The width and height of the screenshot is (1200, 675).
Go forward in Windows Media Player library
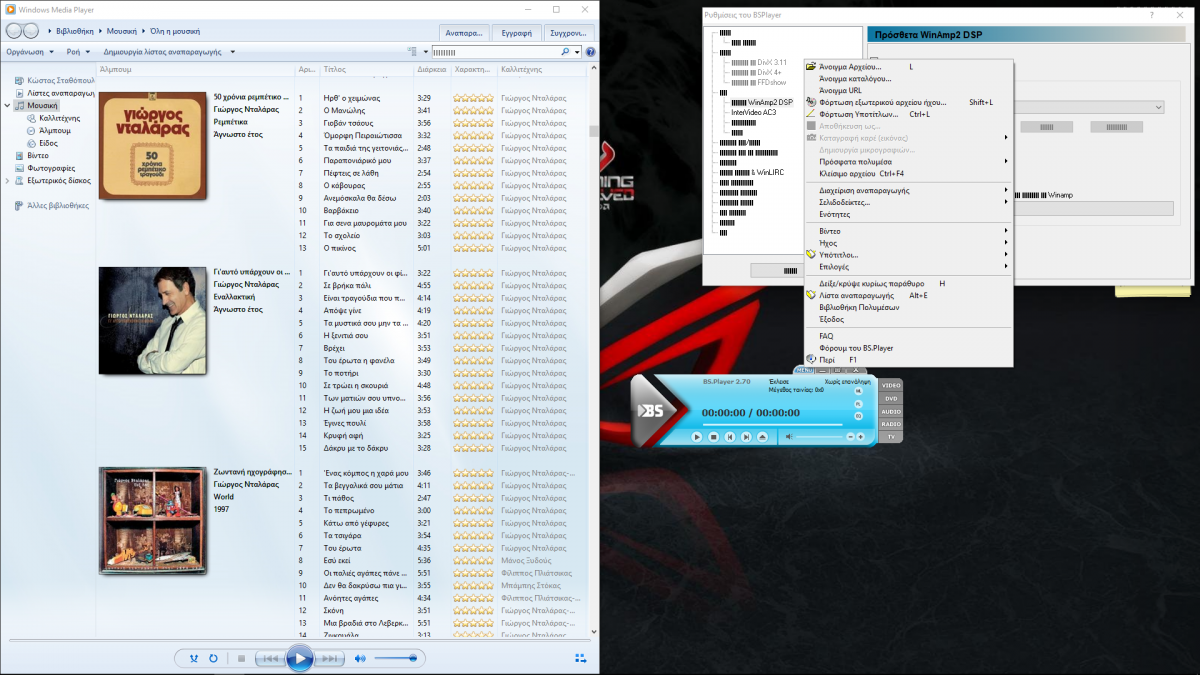click(x=31, y=31)
